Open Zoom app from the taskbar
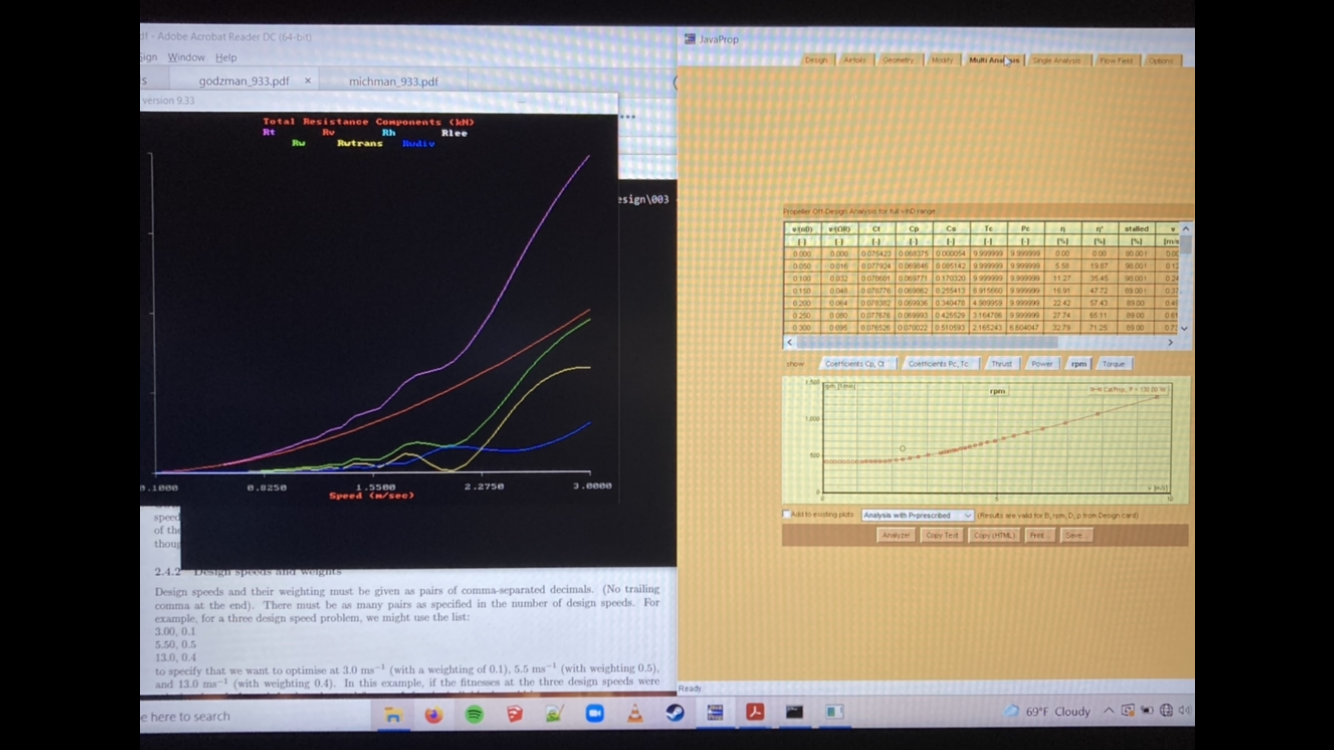This screenshot has width=1334, height=750. pyautogui.click(x=595, y=714)
